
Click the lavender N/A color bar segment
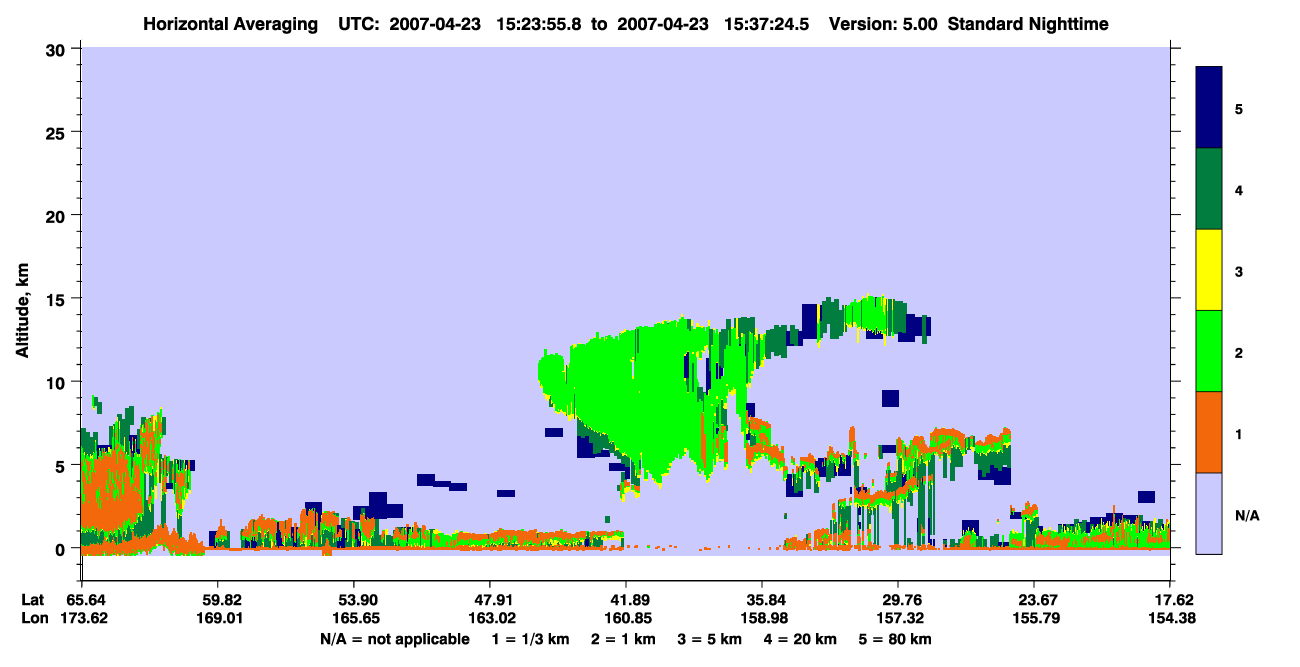[1209, 513]
